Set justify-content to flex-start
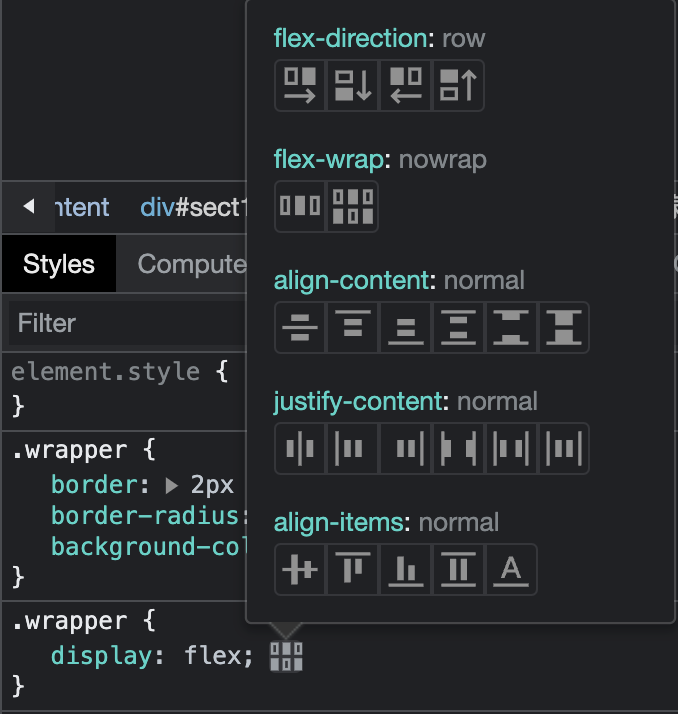The width and height of the screenshot is (678, 714). (352, 448)
